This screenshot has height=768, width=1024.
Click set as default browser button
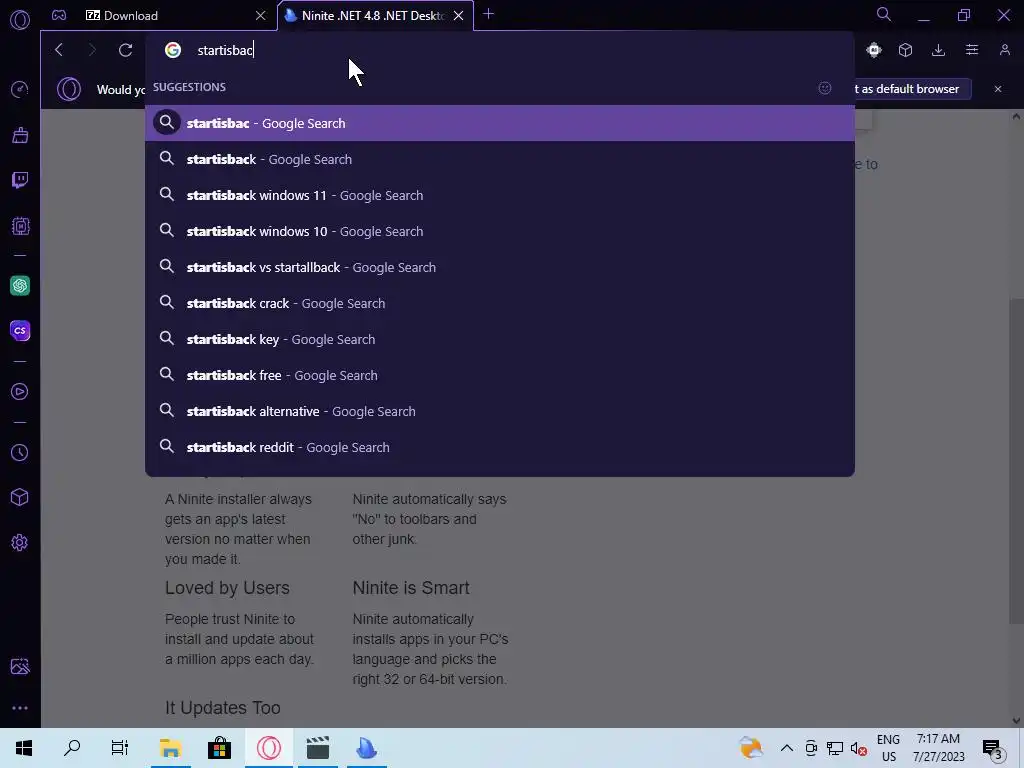(x=910, y=89)
